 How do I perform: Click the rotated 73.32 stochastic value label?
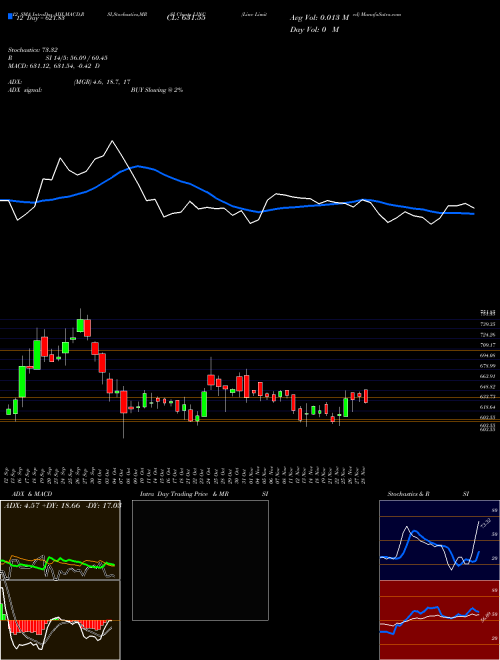[x=485, y=523]
